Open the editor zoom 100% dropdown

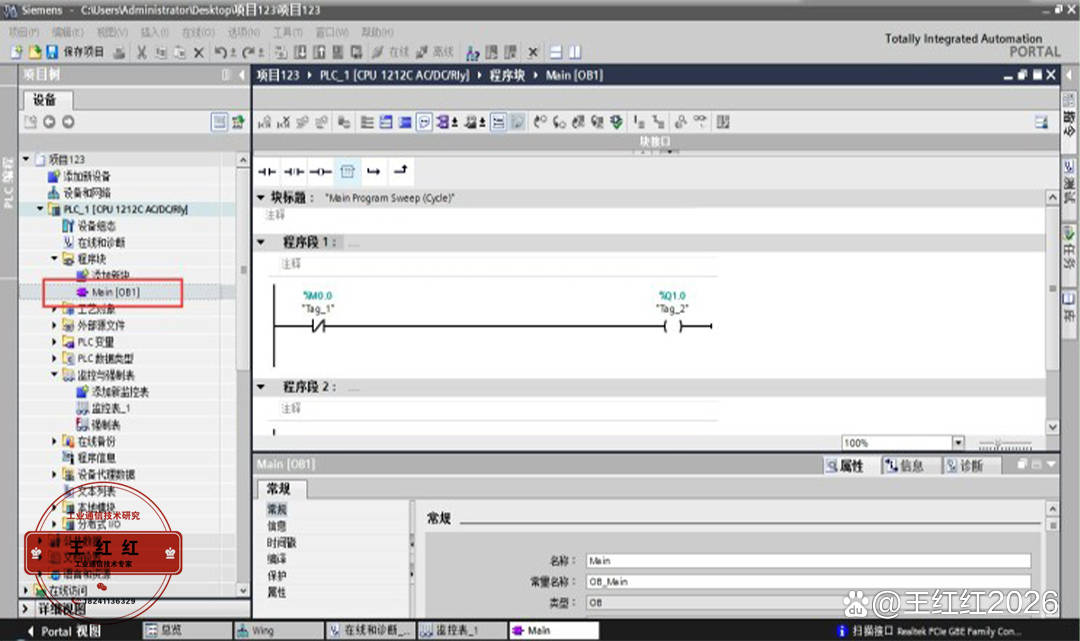(958, 443)
